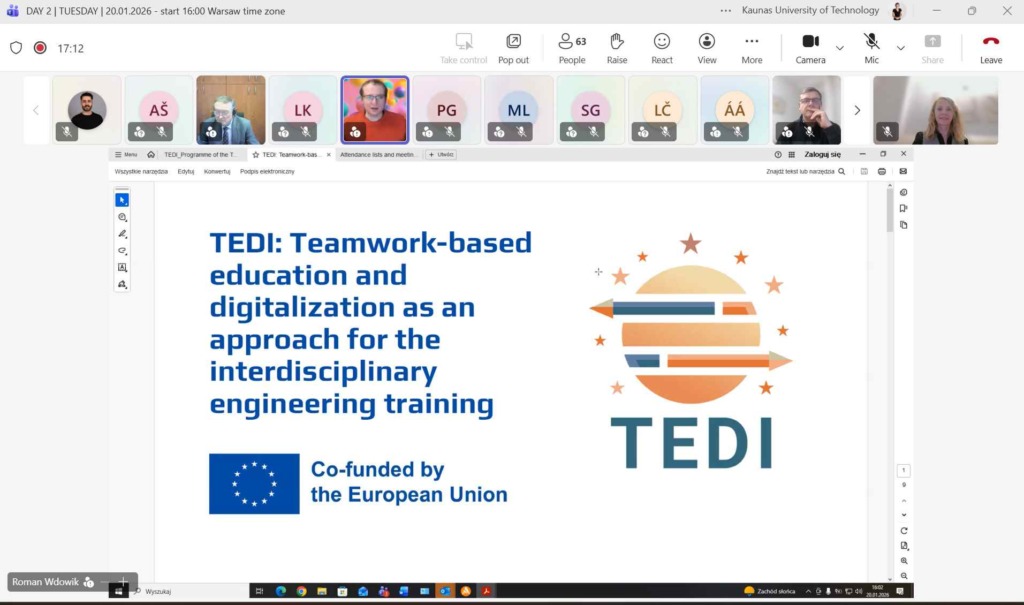Expand camera options dropdown arrow
Image resolution: width=1024 pixels, height=605 pixels.
[840, 48]
